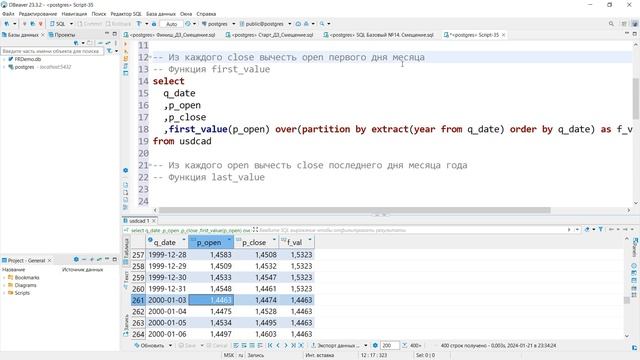This screenshot has height=360, width=640.
Task: Open the postgres active connection selector
Action: pyautogui.click(x=218, y=24)
